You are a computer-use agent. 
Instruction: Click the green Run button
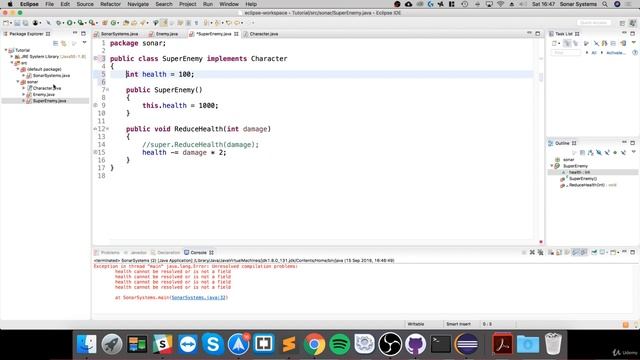69,23
